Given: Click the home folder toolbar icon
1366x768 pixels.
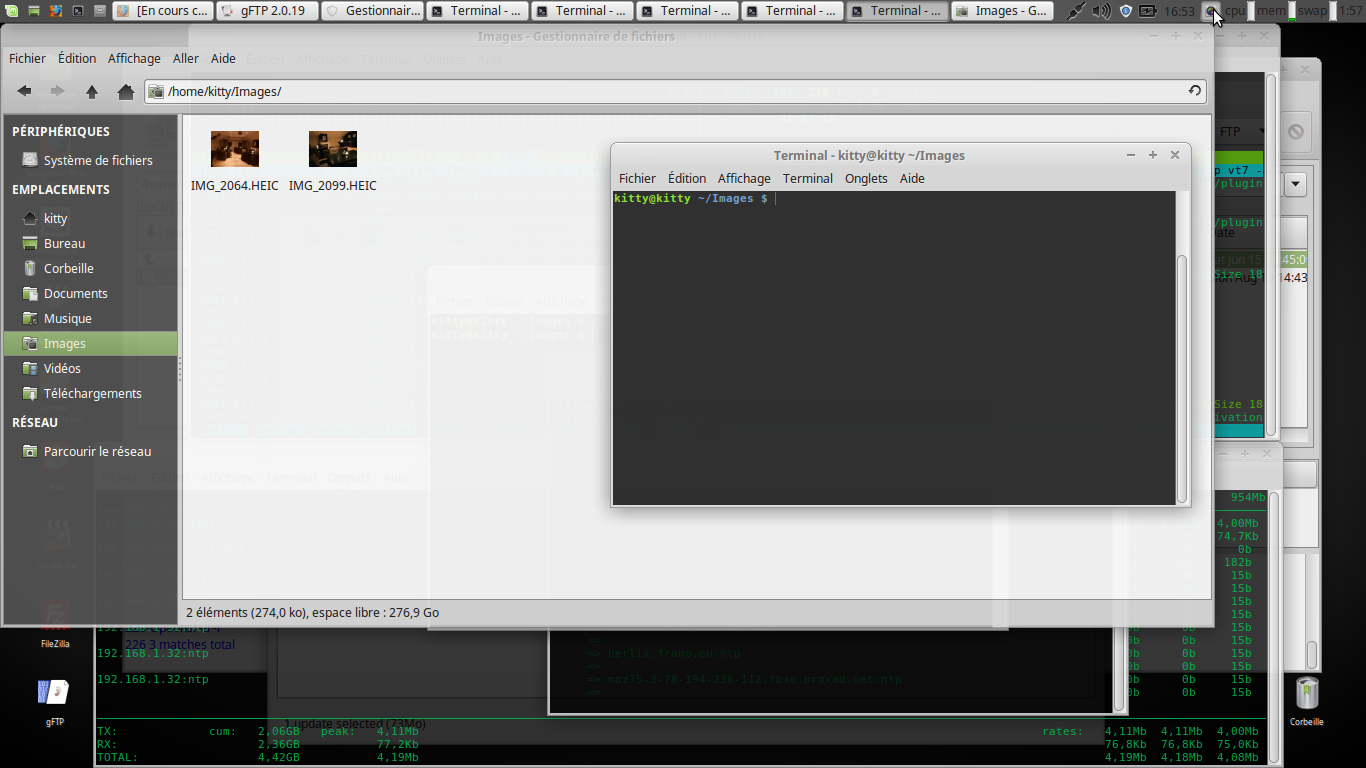Looking at the screenshot, I should [126, 91].
